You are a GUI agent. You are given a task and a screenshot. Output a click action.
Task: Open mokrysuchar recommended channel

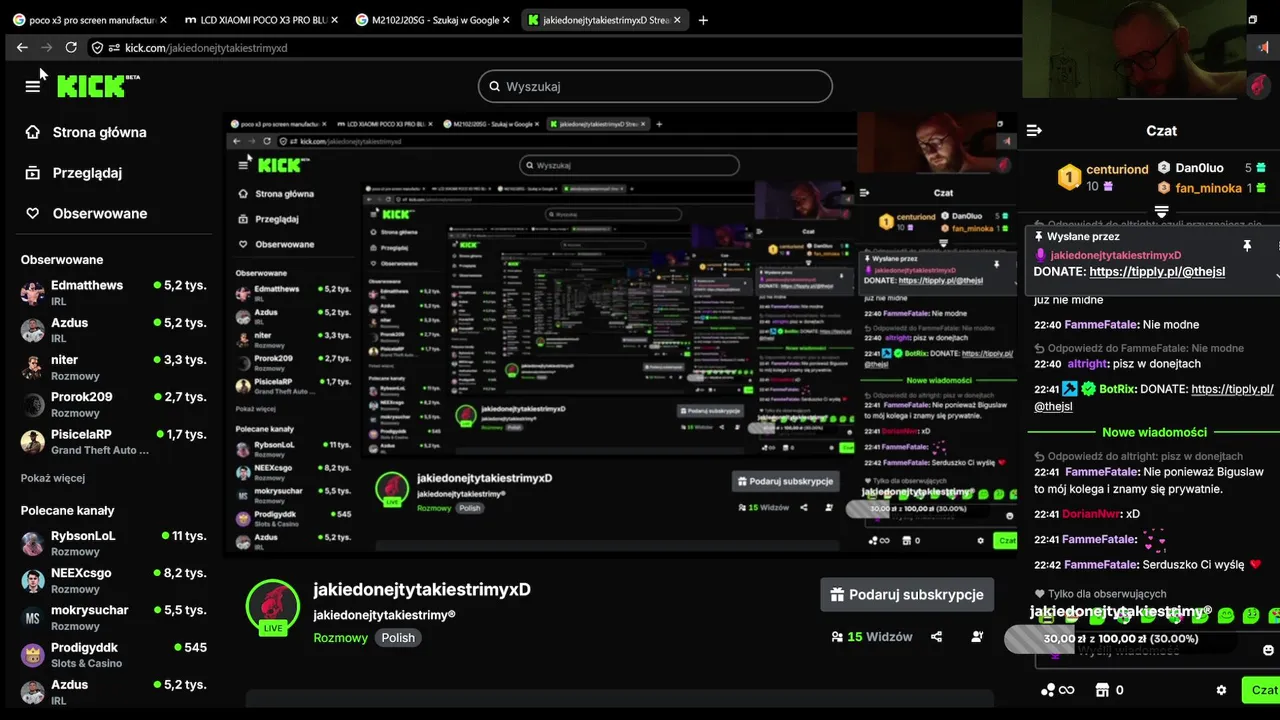(114, 617)
